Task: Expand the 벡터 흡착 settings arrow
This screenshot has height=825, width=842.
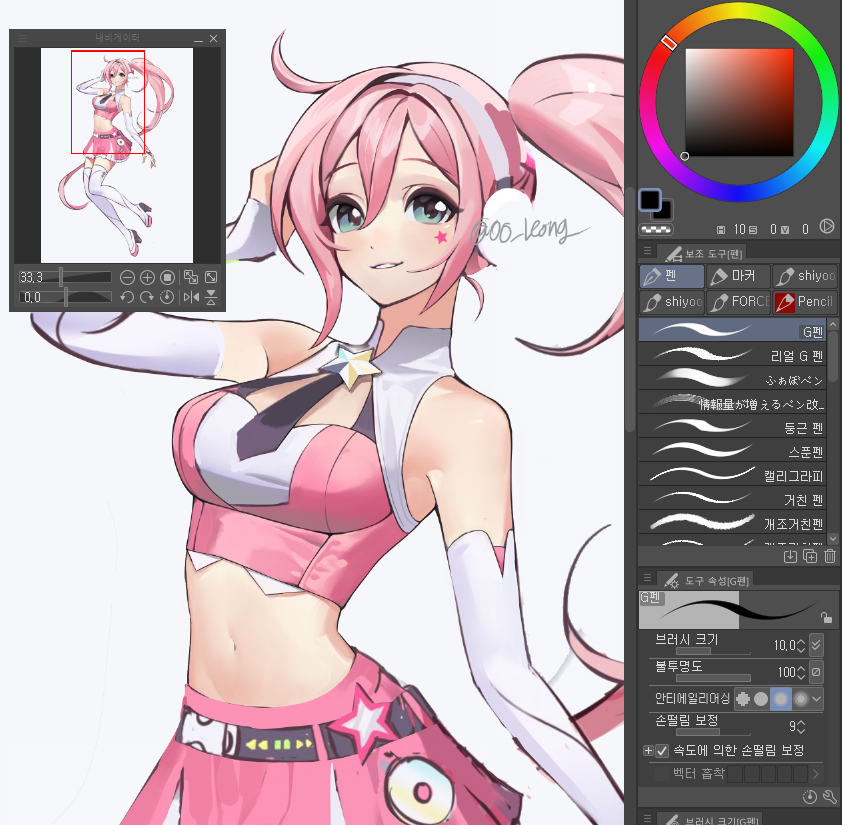Action: (x=815, y=773)
